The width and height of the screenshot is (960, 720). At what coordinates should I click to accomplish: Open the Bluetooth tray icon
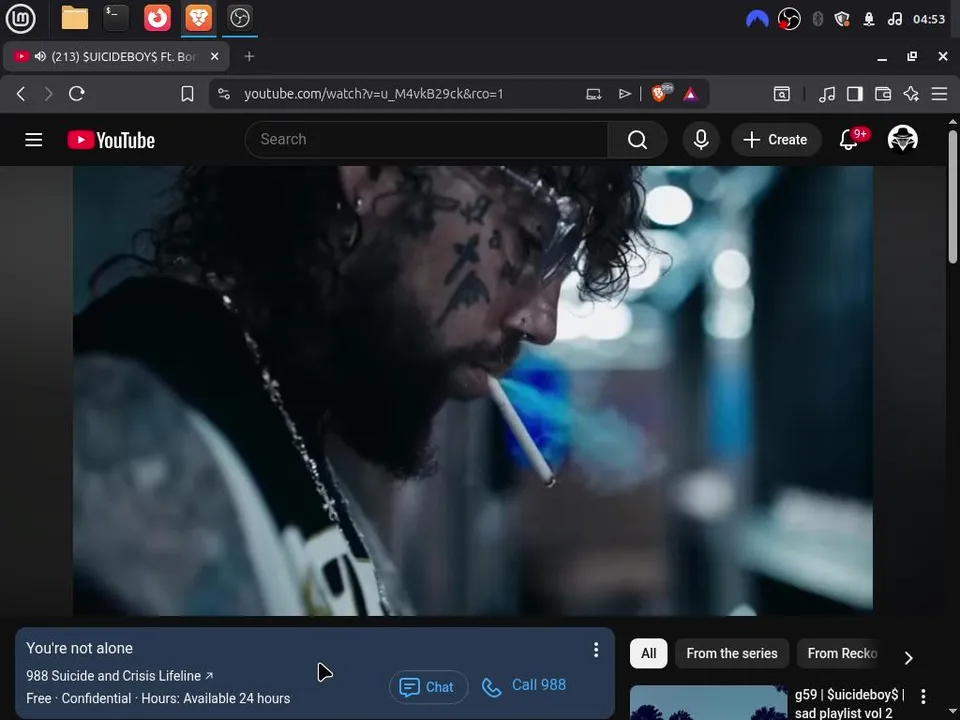817,19
